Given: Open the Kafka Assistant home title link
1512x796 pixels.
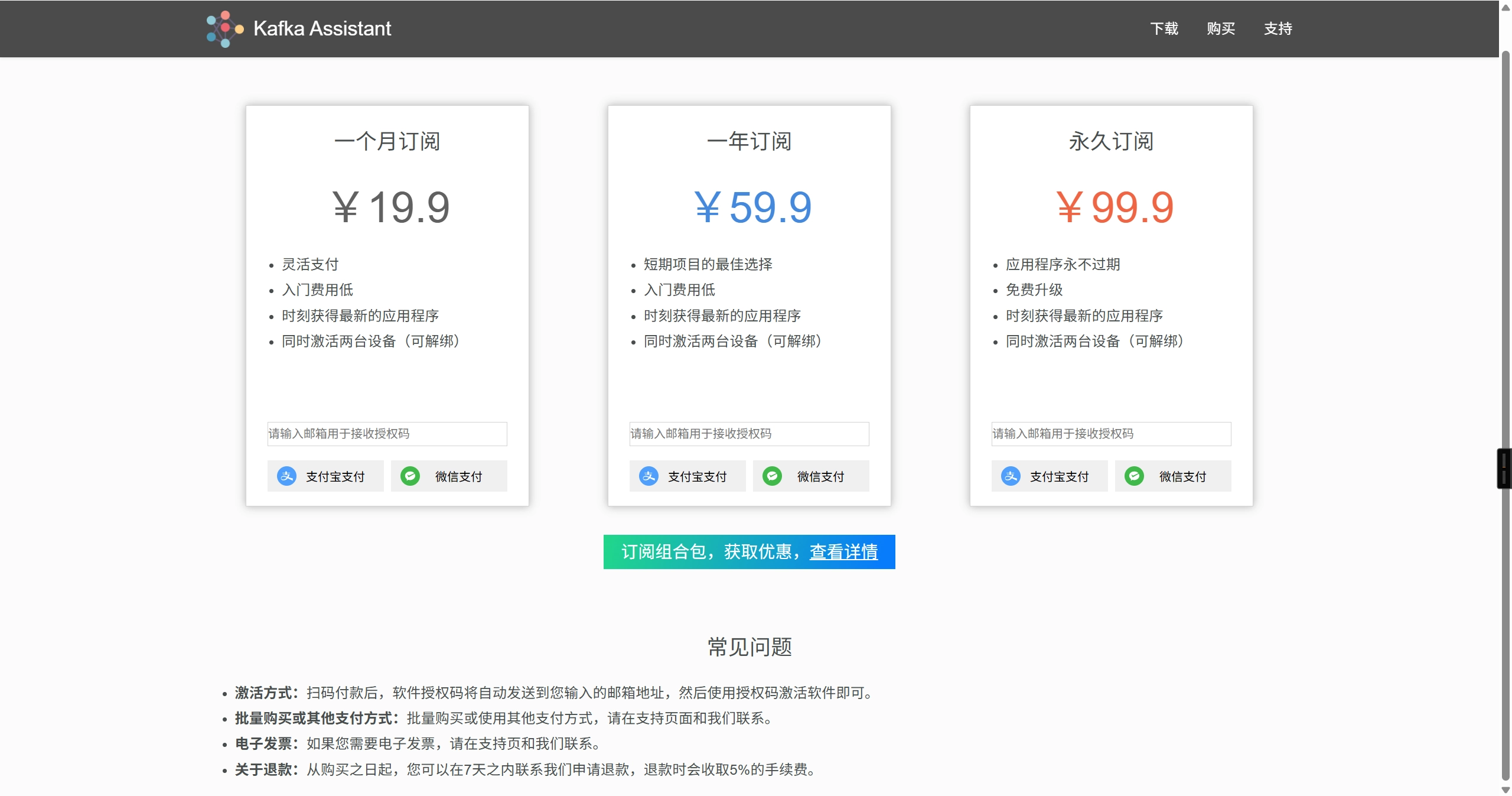Looking at the screenshot, I should click(322, 28).
